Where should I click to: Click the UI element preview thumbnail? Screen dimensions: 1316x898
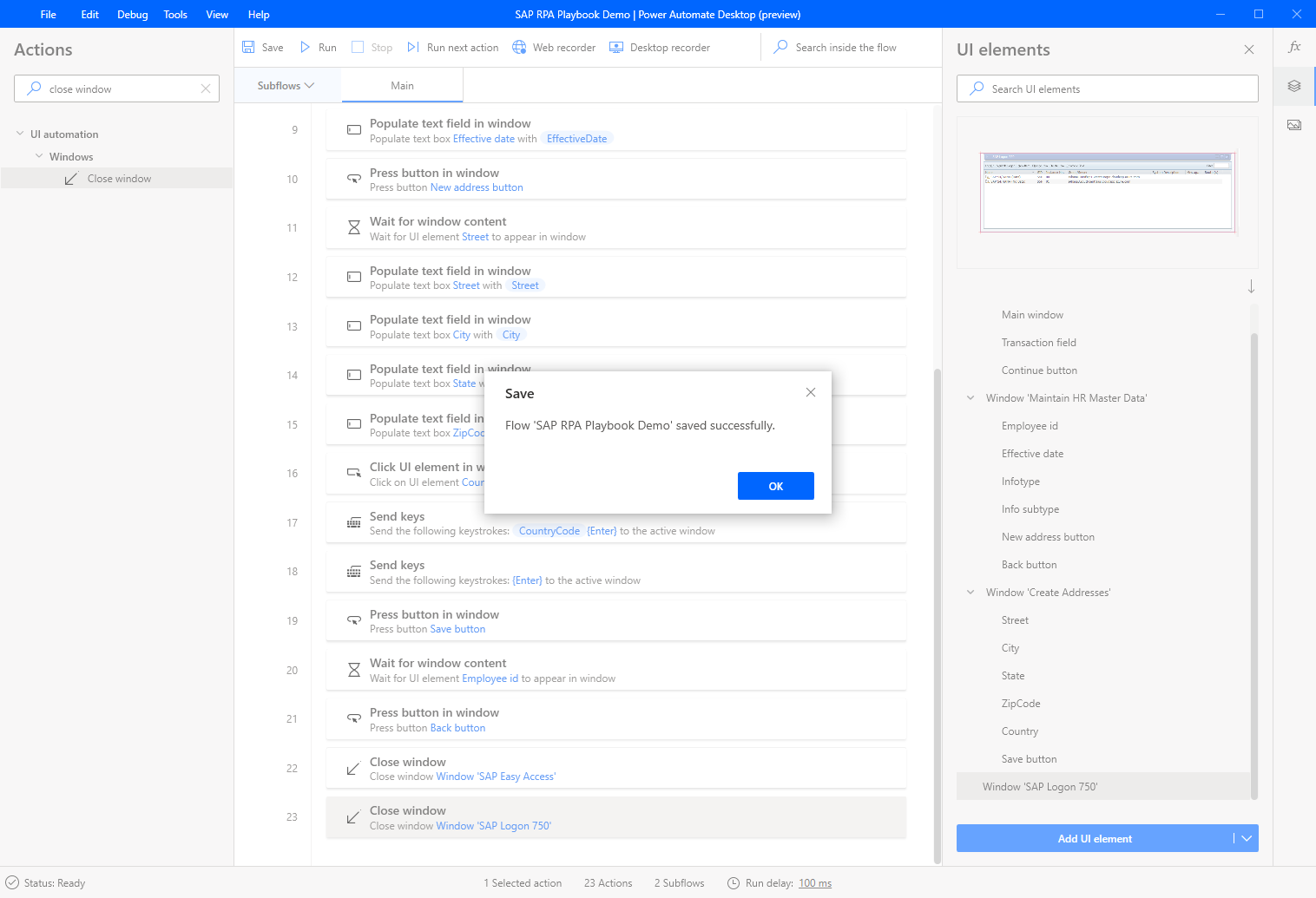tap(1108, 193)
